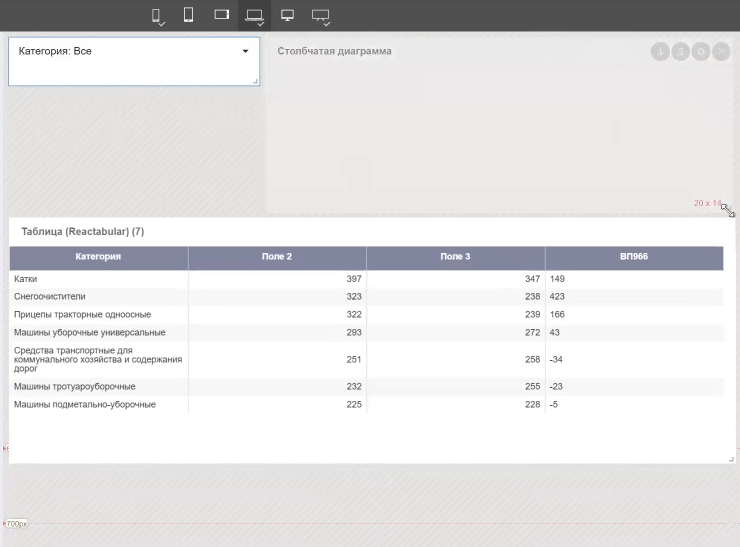This screenshot has width=740, height=547.
Task: Select the portrait phone device preview
Action: pos(157,15)
